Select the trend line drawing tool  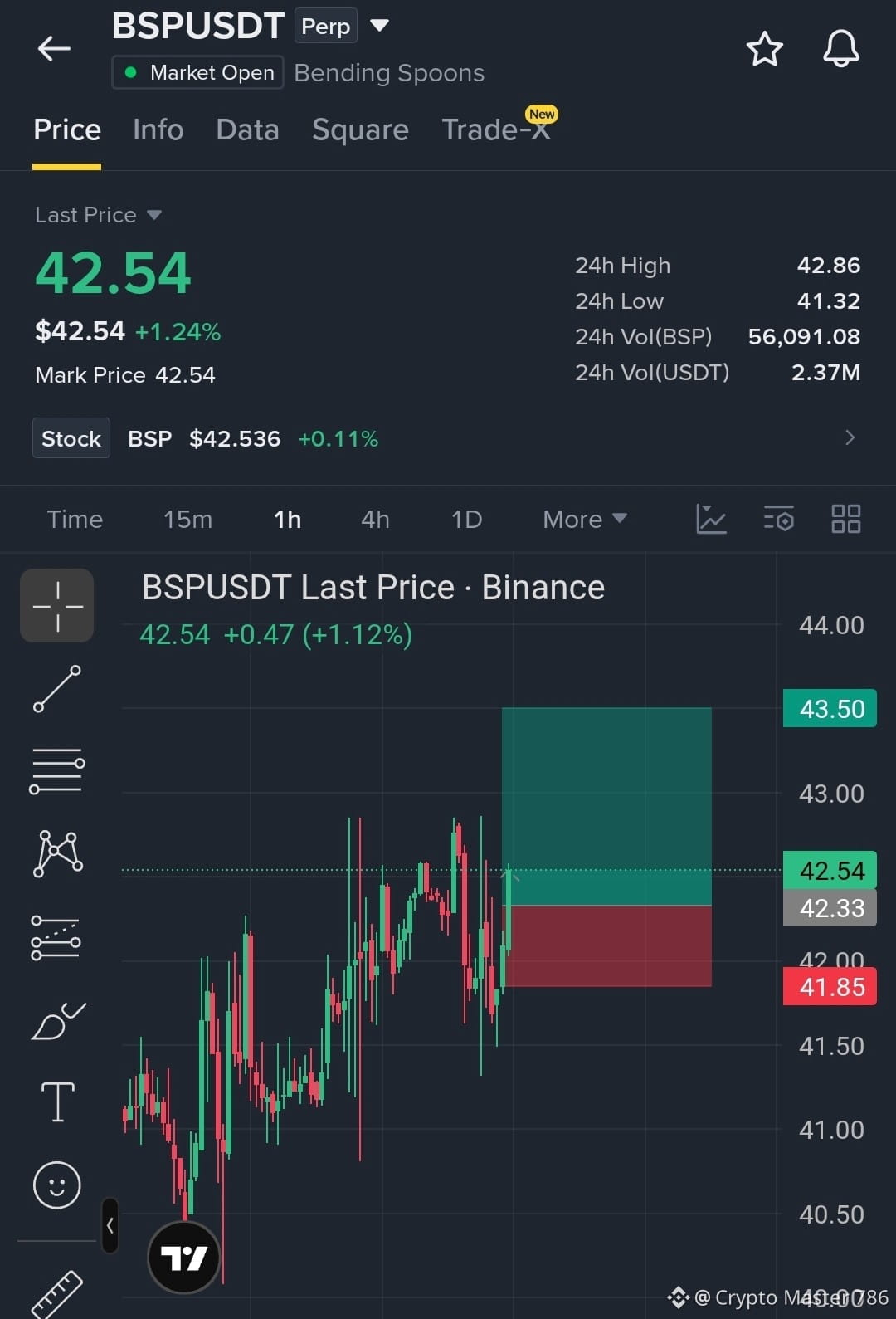[x=57, y=689]
